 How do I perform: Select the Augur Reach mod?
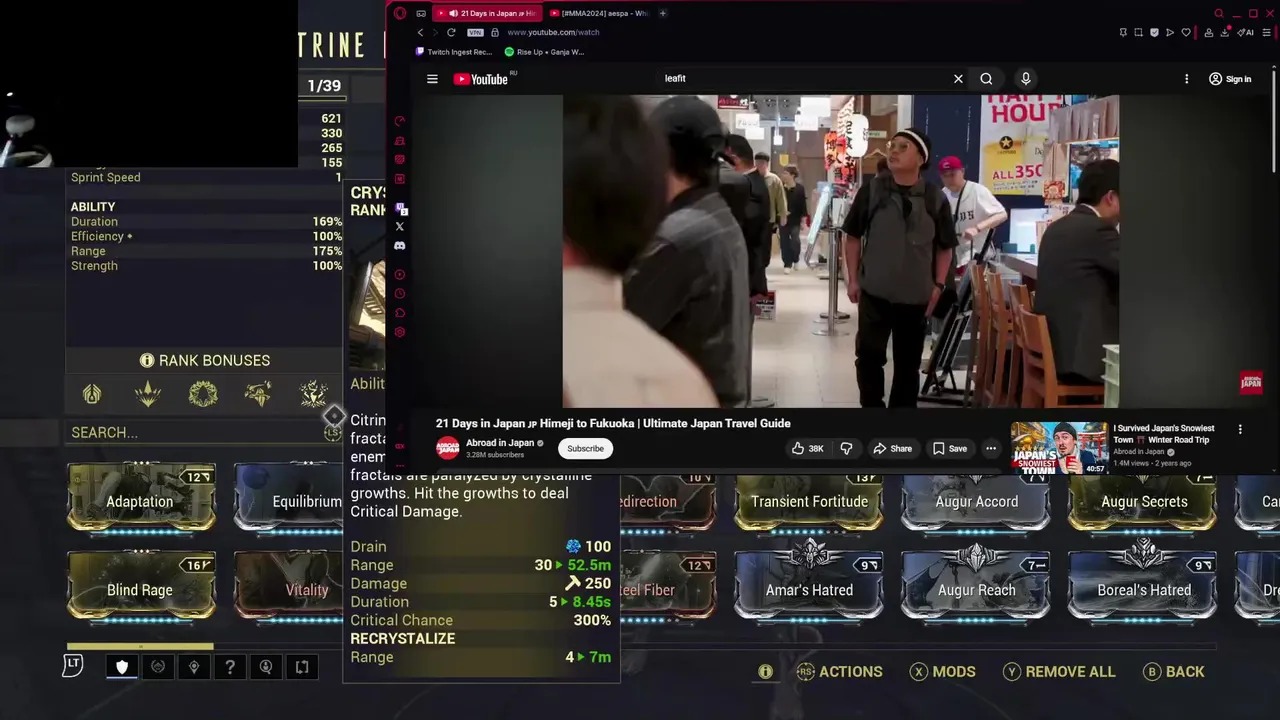[x=976, y=583]
